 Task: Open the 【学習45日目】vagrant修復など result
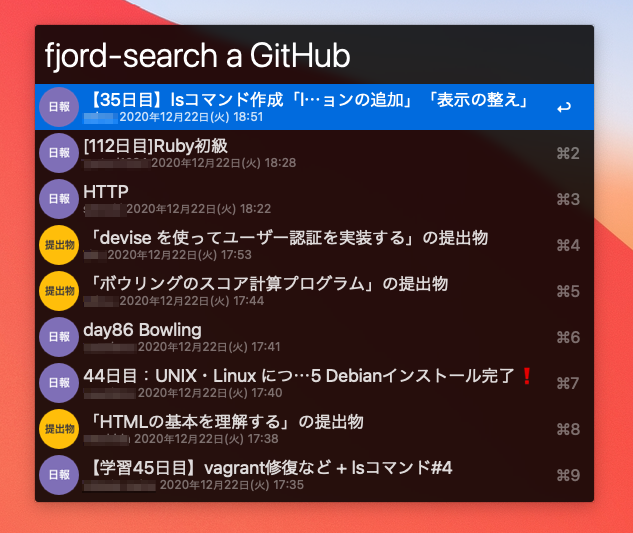coord(314,475)
